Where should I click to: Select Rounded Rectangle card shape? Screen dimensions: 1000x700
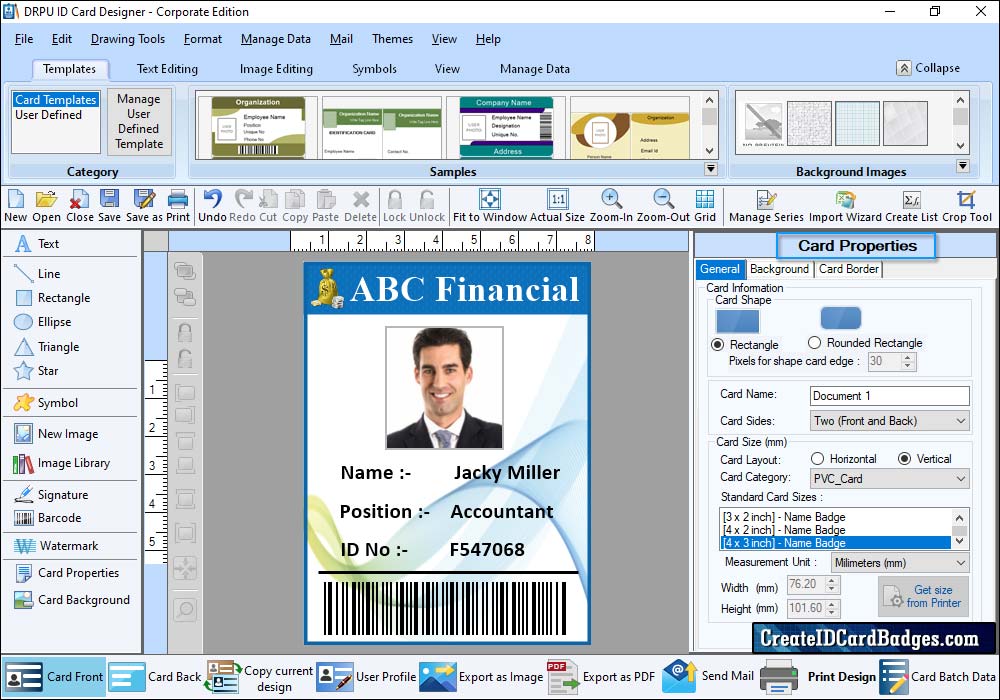(x=814, y=342)
